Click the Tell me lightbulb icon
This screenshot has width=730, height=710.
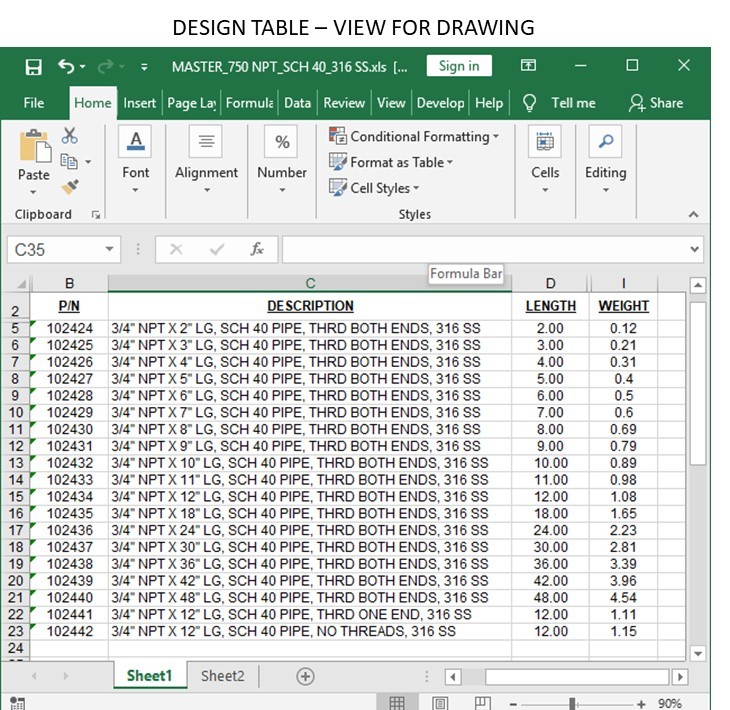tap(529, 102)
